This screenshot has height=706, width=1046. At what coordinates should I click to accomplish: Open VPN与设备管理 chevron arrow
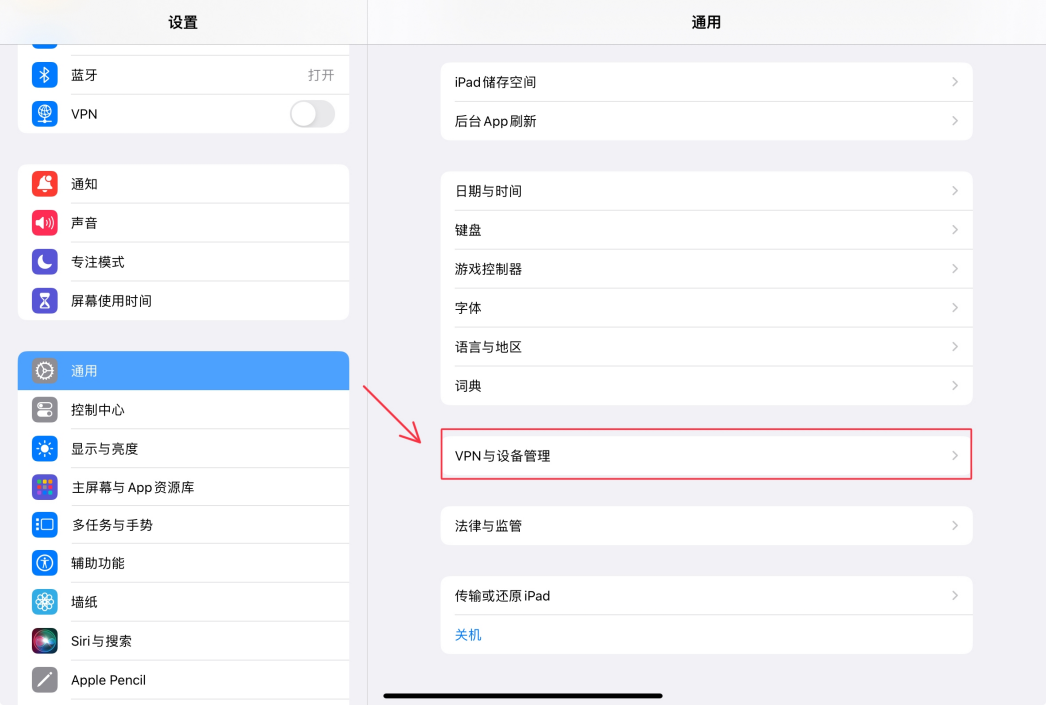(x=955, y=456)
